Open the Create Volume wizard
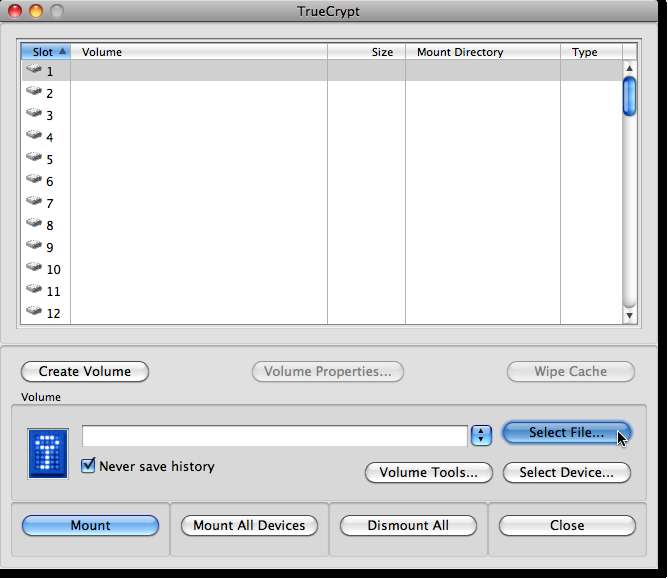 [x=85, y=372]
